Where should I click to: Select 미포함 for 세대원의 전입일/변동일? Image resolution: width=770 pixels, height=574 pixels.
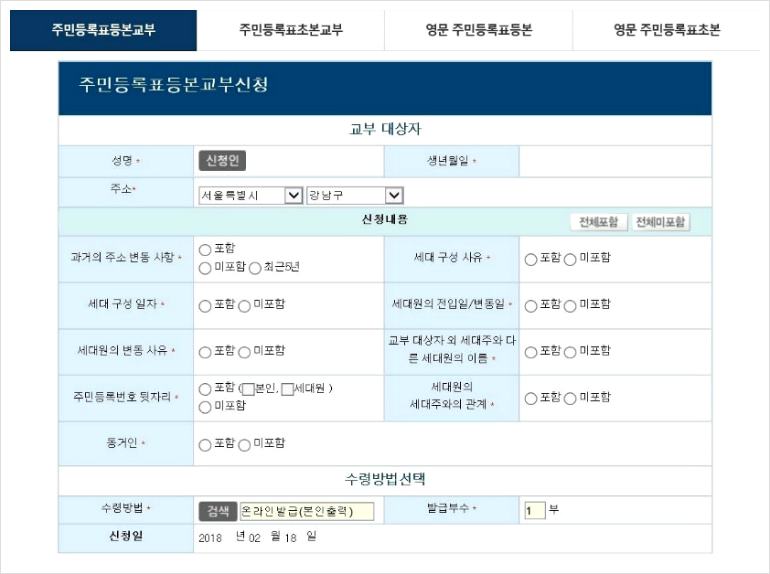570,306
